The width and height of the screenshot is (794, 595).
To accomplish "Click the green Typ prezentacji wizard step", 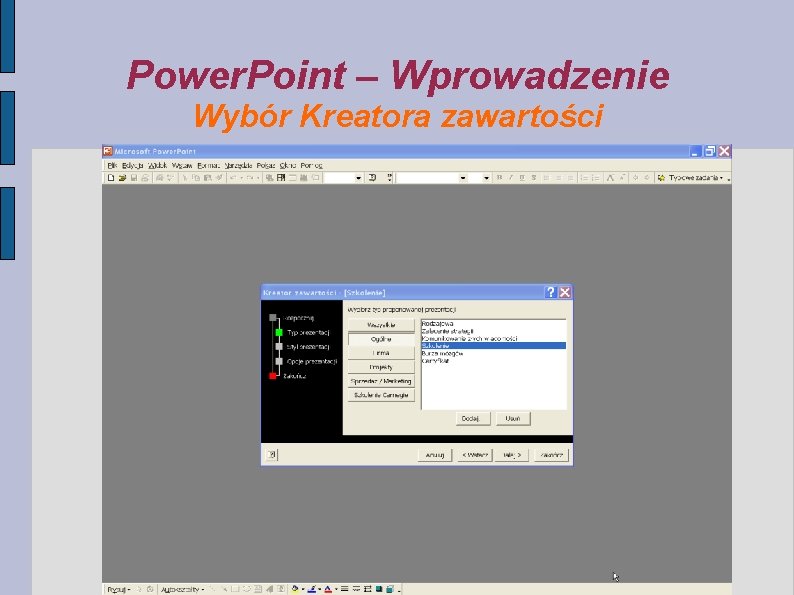I will pyautogui.click(x=279, y=333).
